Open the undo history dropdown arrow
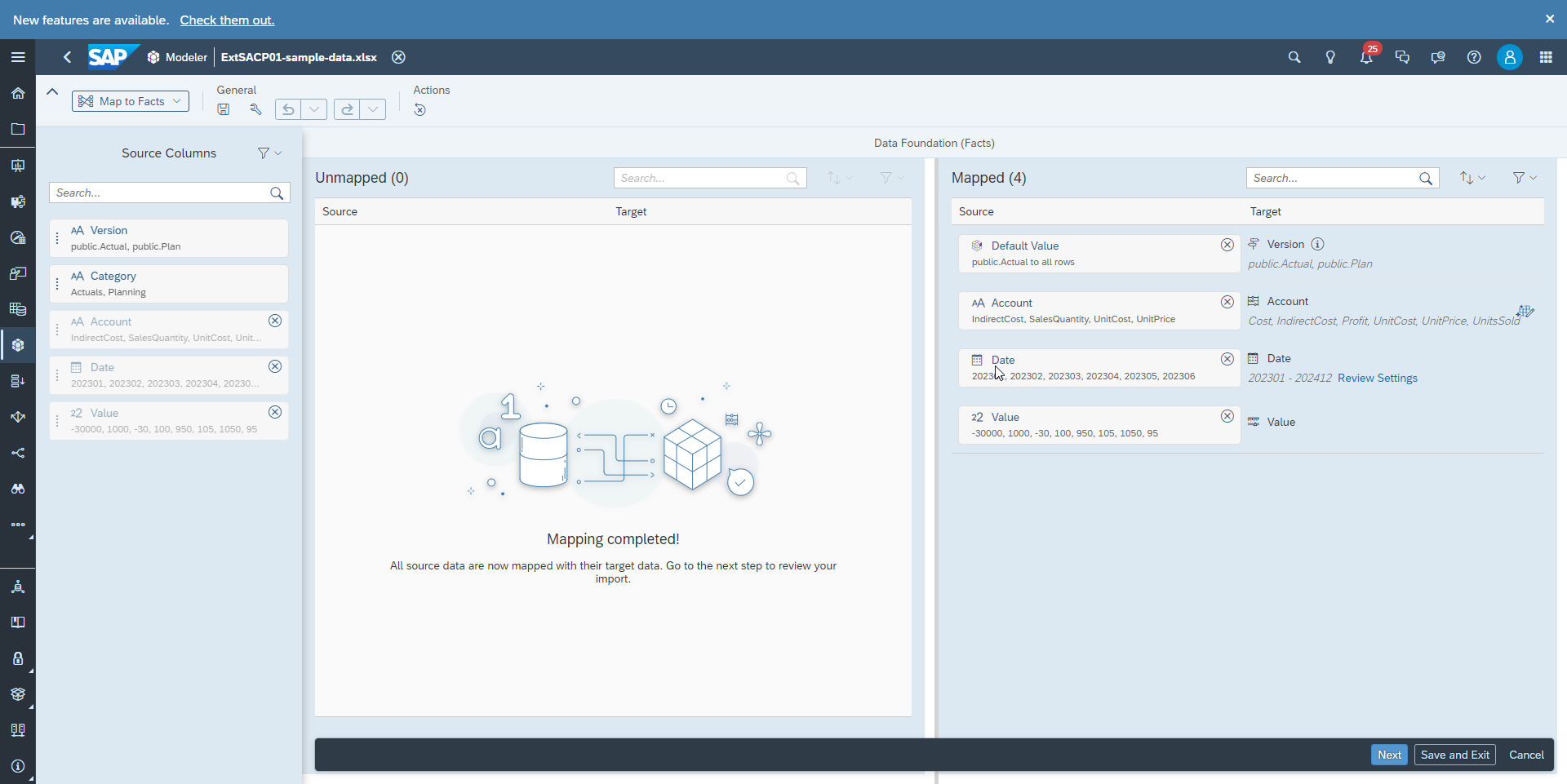The height and width of the screenshot is (784, 1567). coord(314,109)
